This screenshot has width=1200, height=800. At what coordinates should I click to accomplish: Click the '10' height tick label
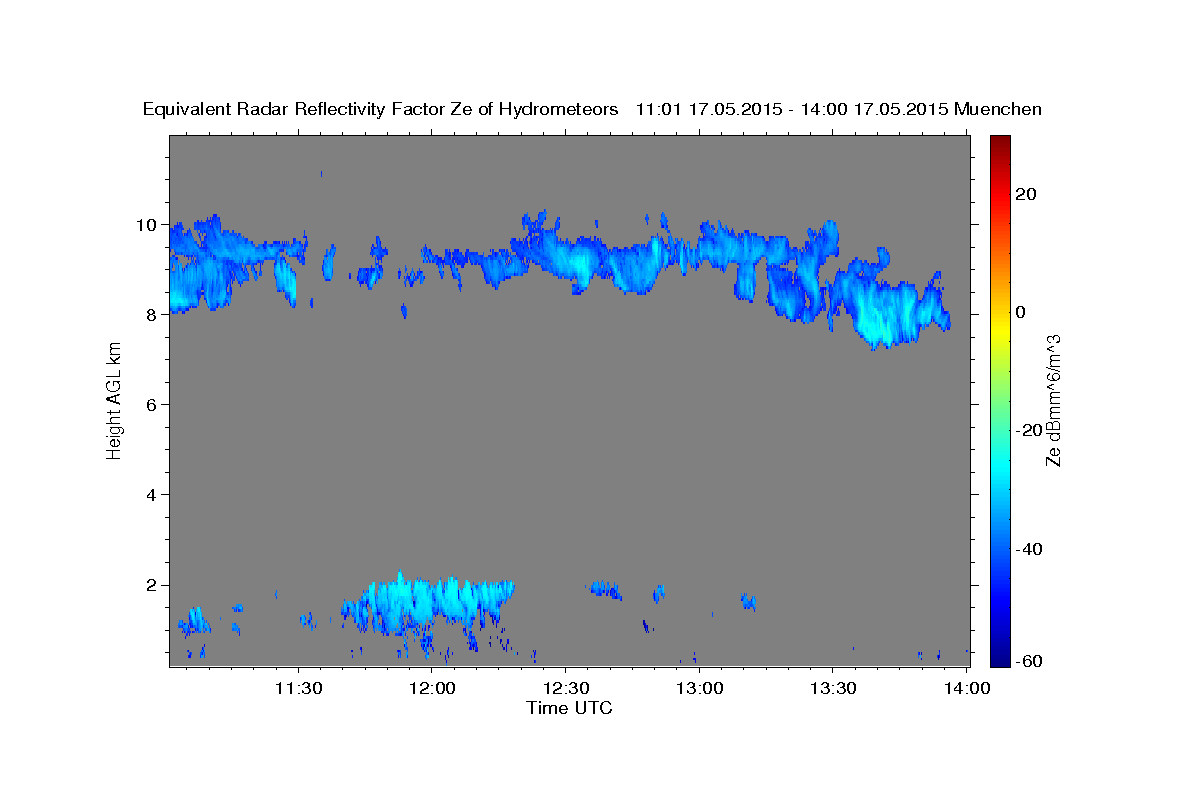tap(148, 224)
